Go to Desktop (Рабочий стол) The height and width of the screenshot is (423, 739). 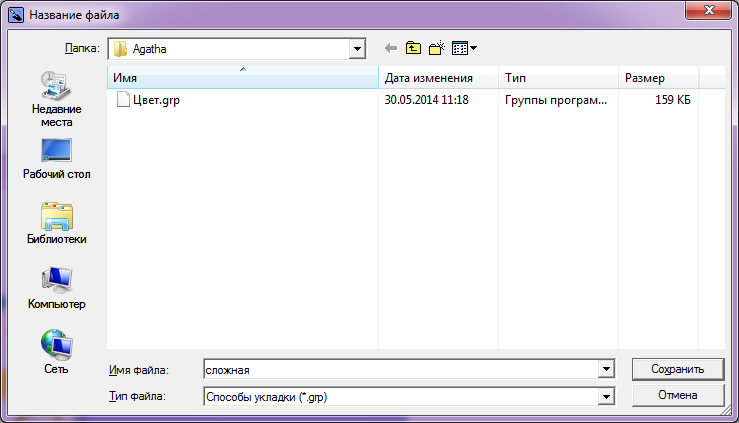coord(57,159)
